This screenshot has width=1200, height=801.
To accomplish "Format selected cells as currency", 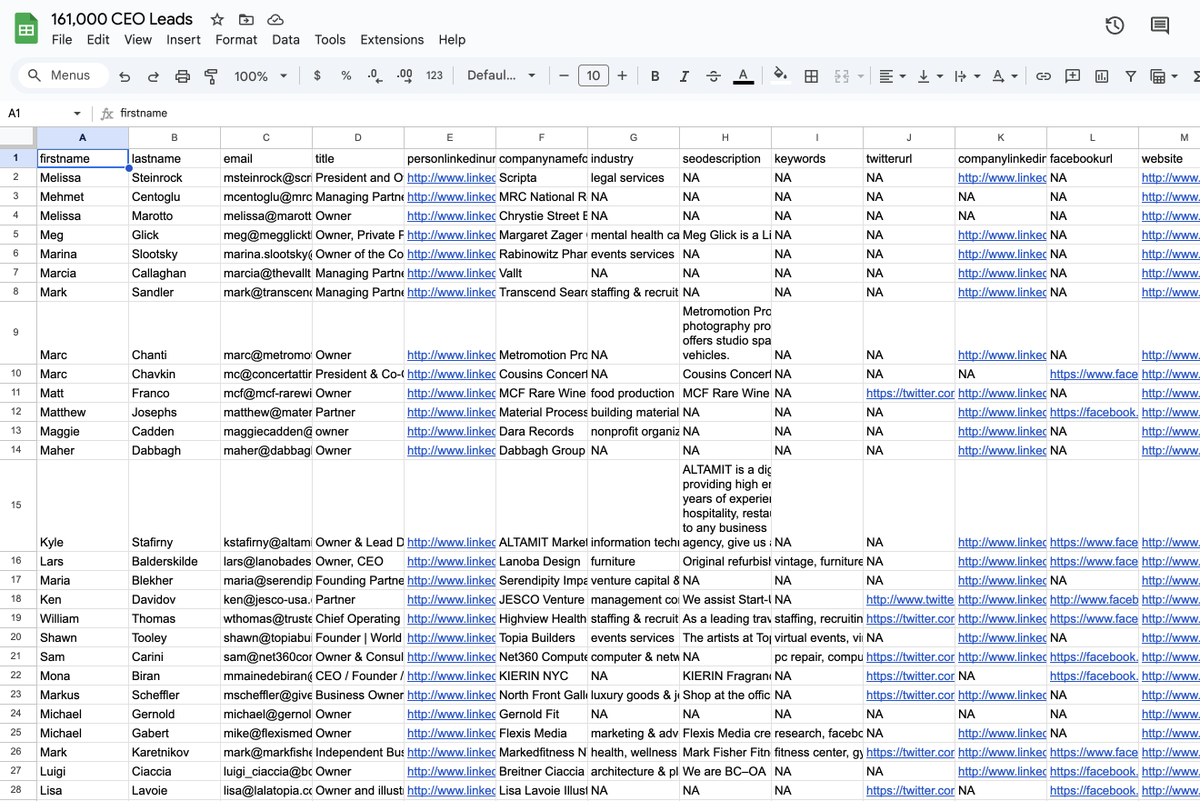I will (317, 75).
